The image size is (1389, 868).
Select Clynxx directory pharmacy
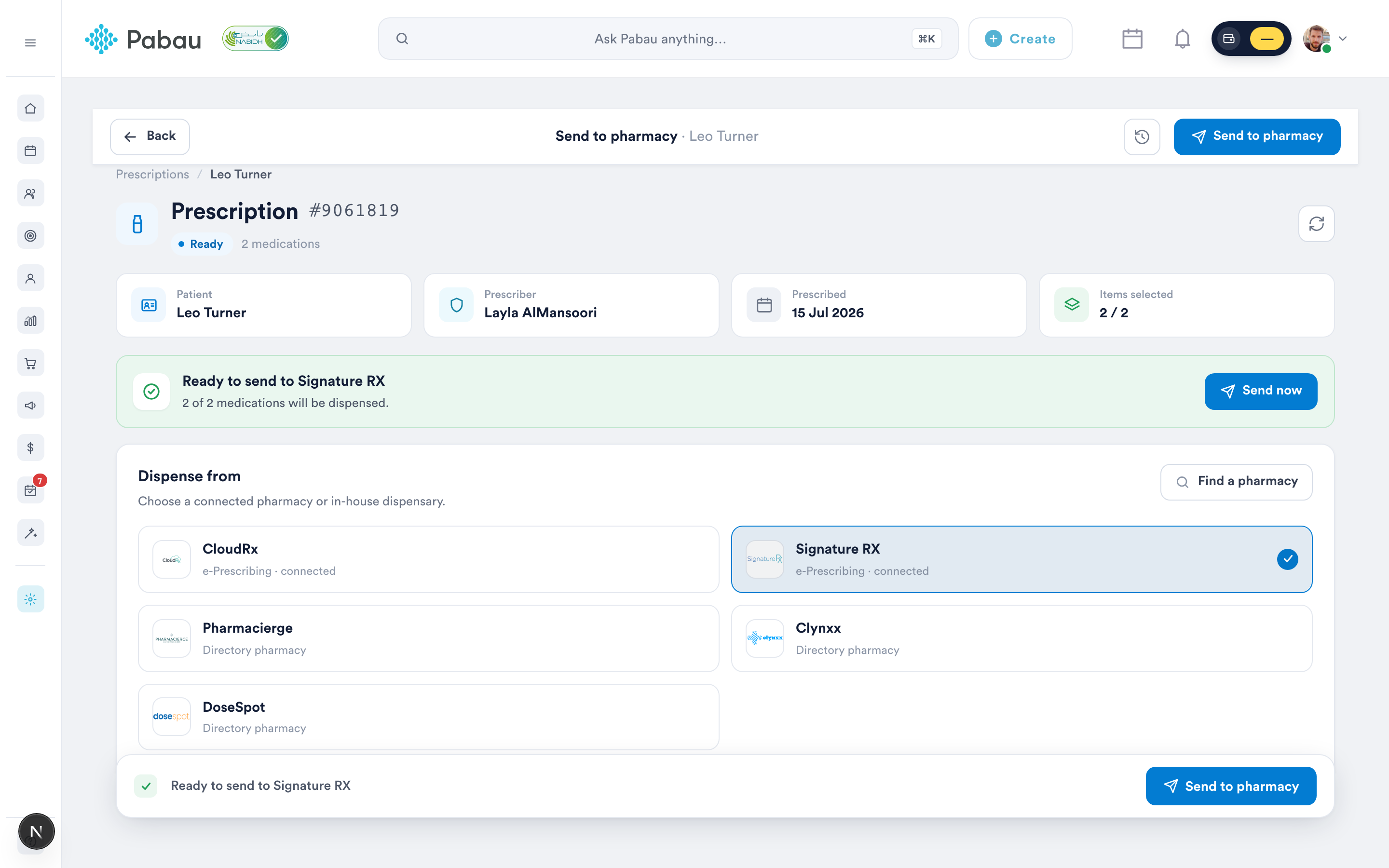point(1021,638)
